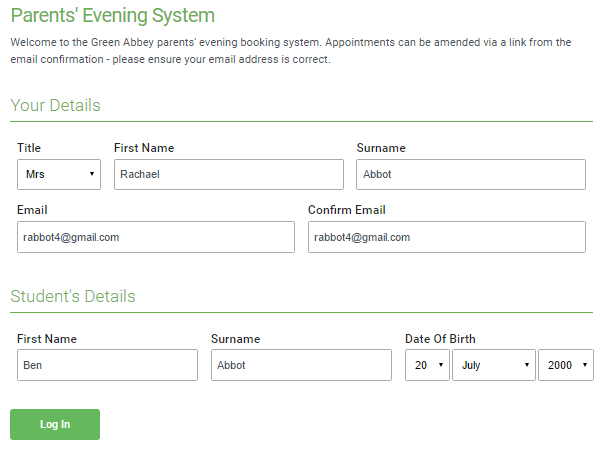
Task: Click the Title label text
Action: point(29,148)
